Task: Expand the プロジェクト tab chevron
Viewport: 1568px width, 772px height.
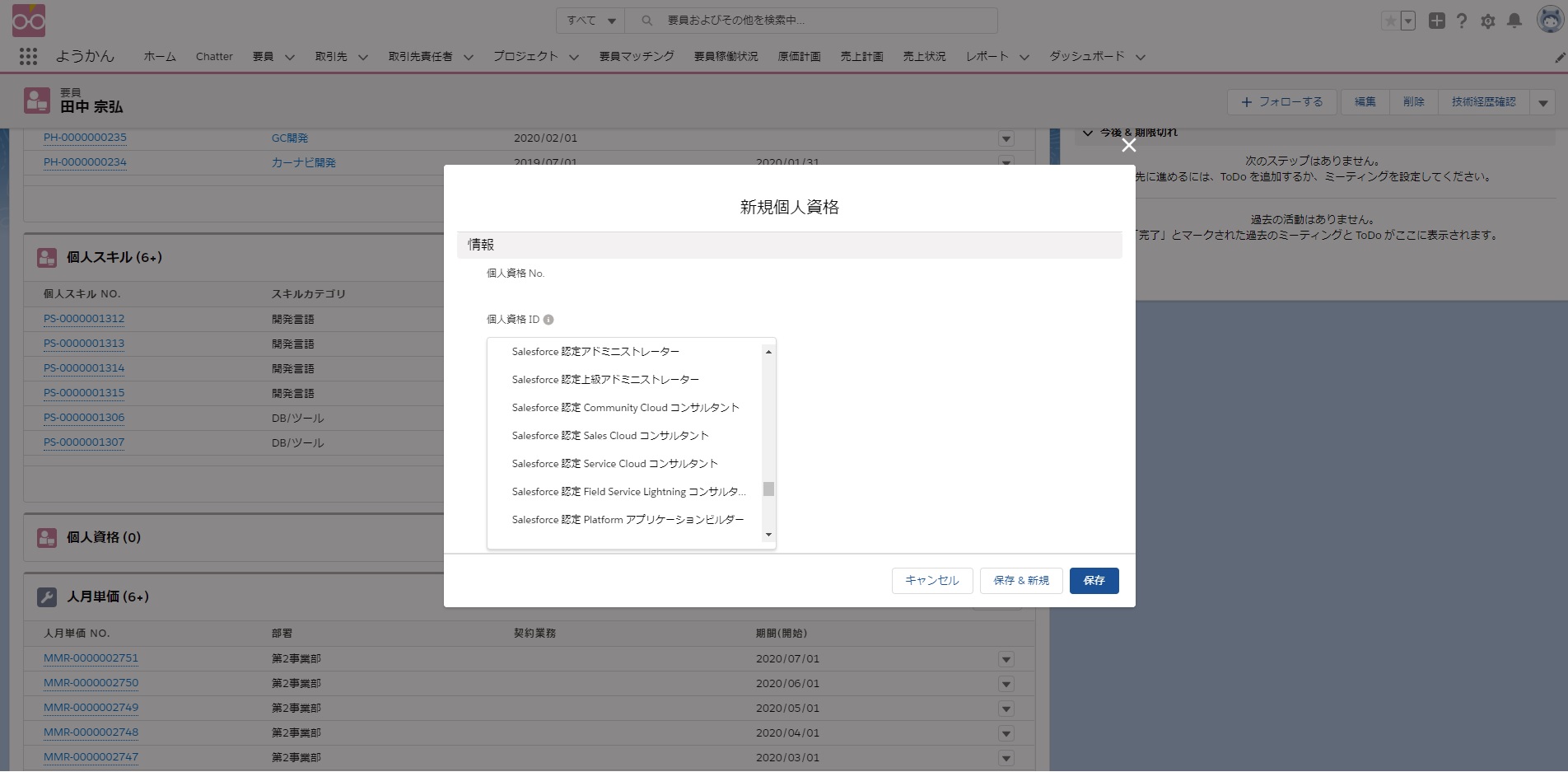Action: 574,57
